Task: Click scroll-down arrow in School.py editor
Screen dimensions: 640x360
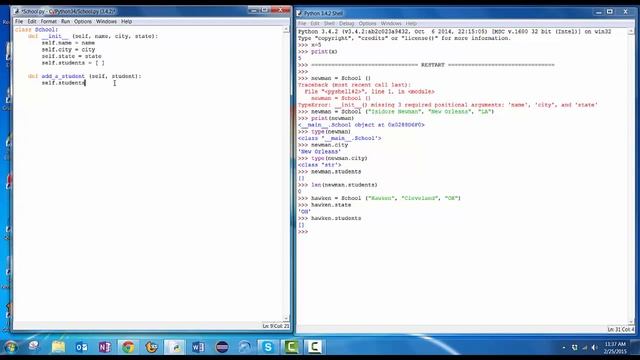Action: (x=286, y=318)
